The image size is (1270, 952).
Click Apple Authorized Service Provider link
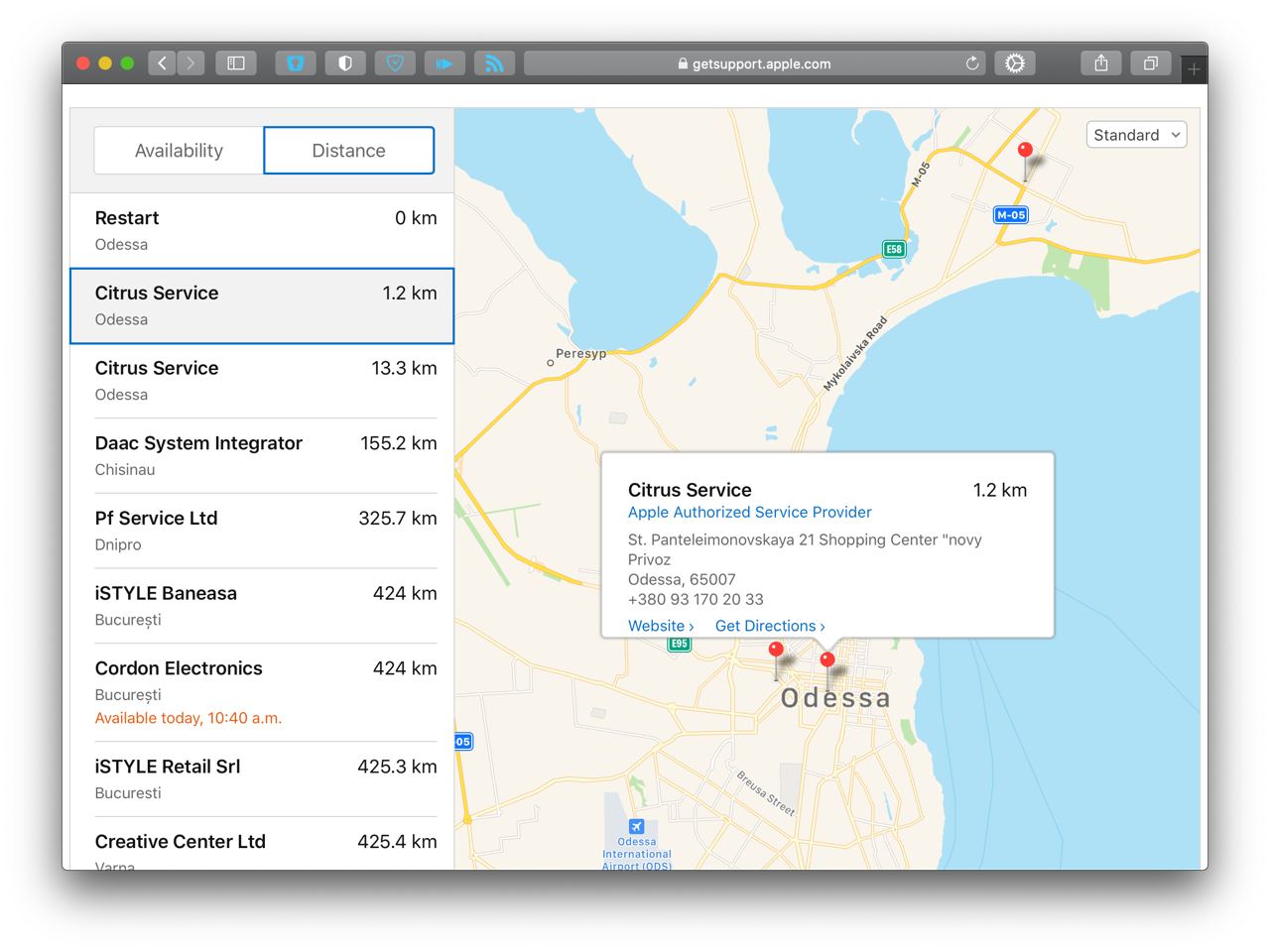pos(750,512)
